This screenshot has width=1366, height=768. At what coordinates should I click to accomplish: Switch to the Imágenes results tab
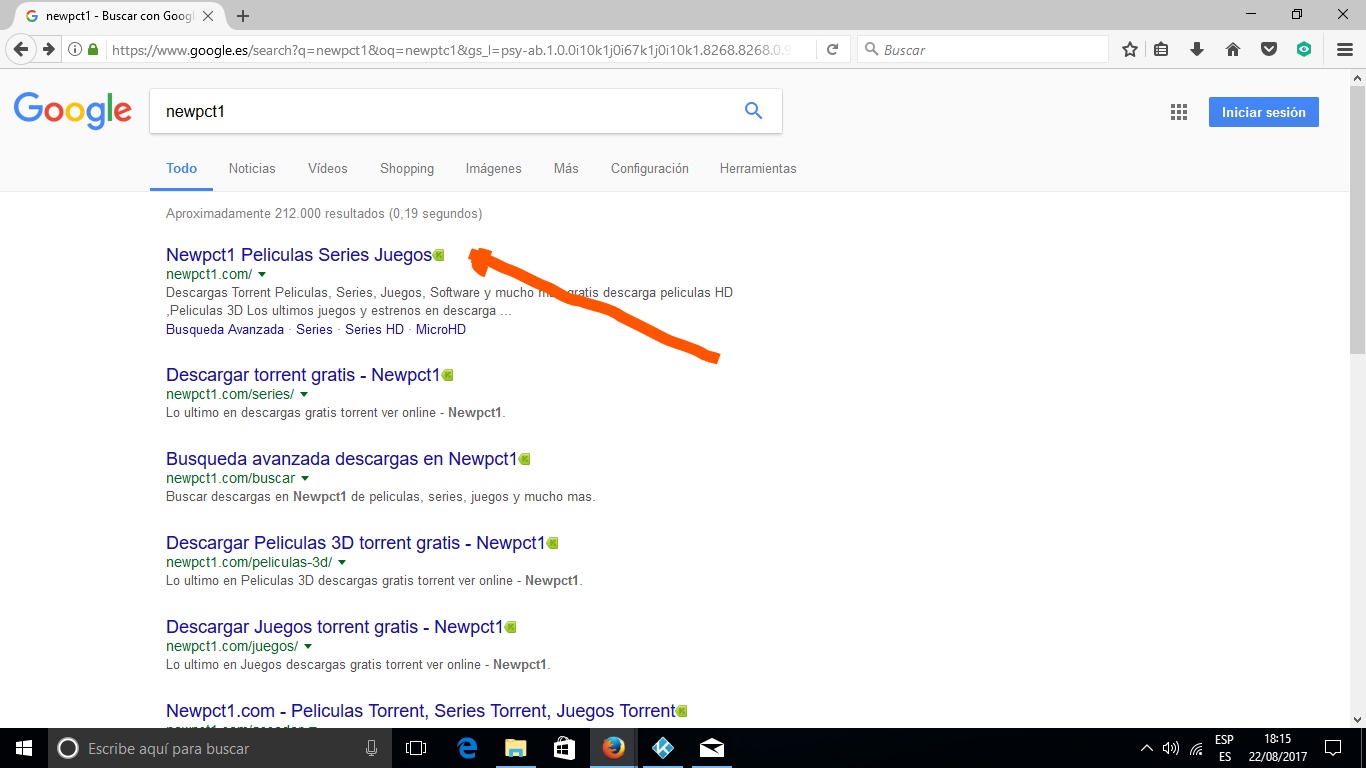(494, 168)
